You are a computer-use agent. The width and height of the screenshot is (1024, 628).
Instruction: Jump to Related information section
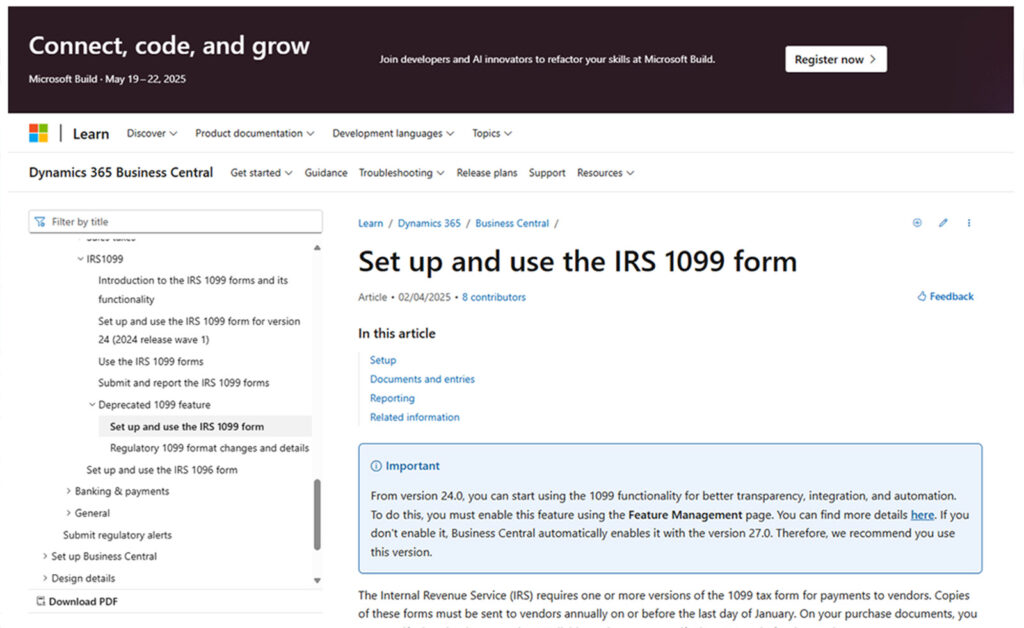click(415, 417)
